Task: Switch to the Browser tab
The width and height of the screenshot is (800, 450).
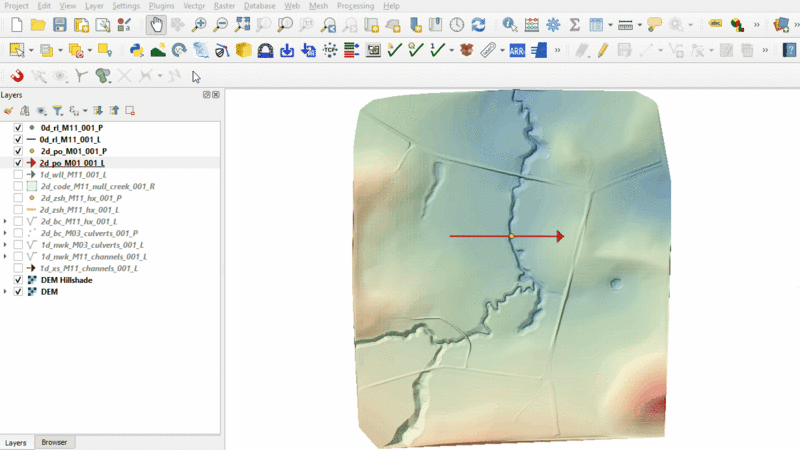Action: pos(54,442)
